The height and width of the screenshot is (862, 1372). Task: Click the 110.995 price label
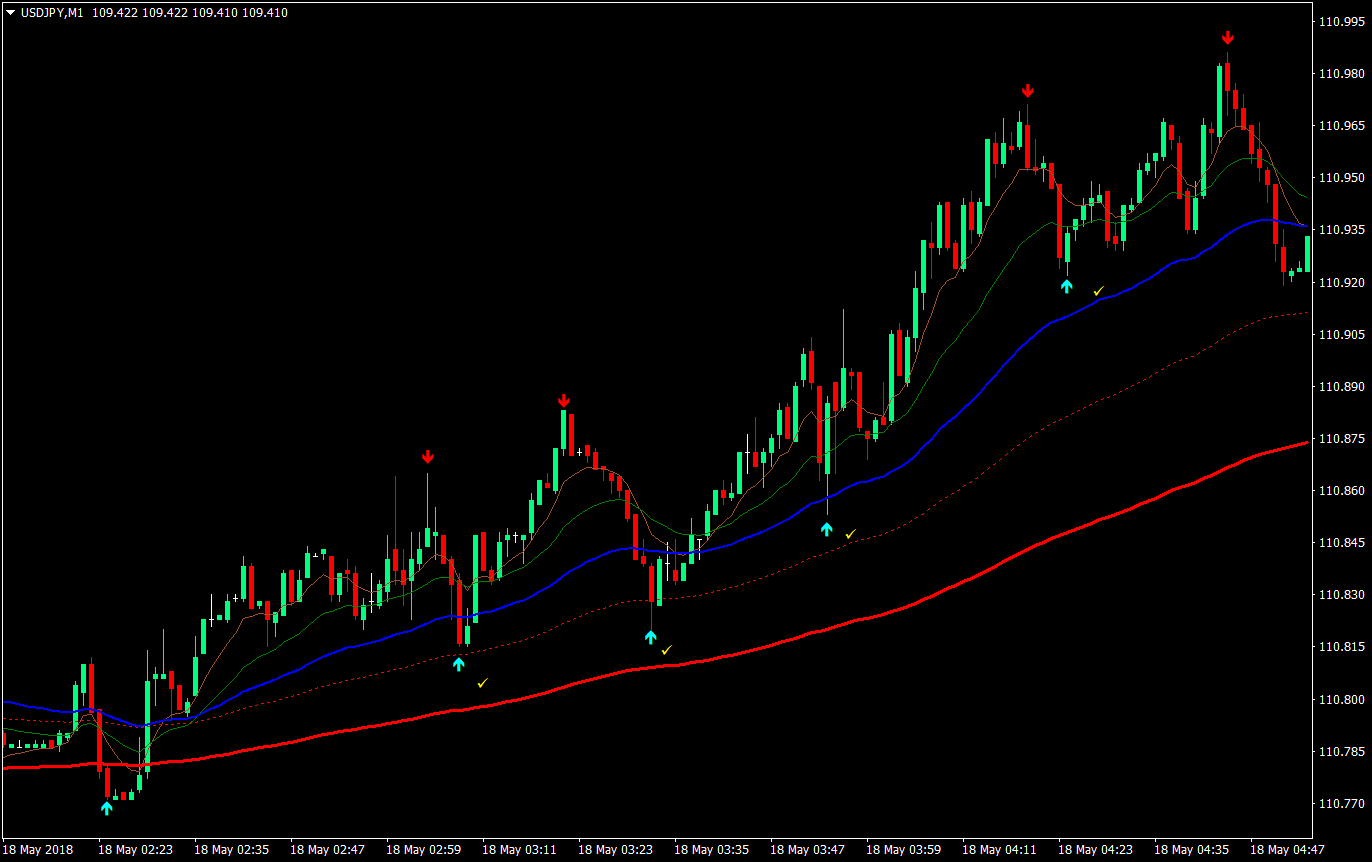pyautogui.click(x=1342, y=21)
